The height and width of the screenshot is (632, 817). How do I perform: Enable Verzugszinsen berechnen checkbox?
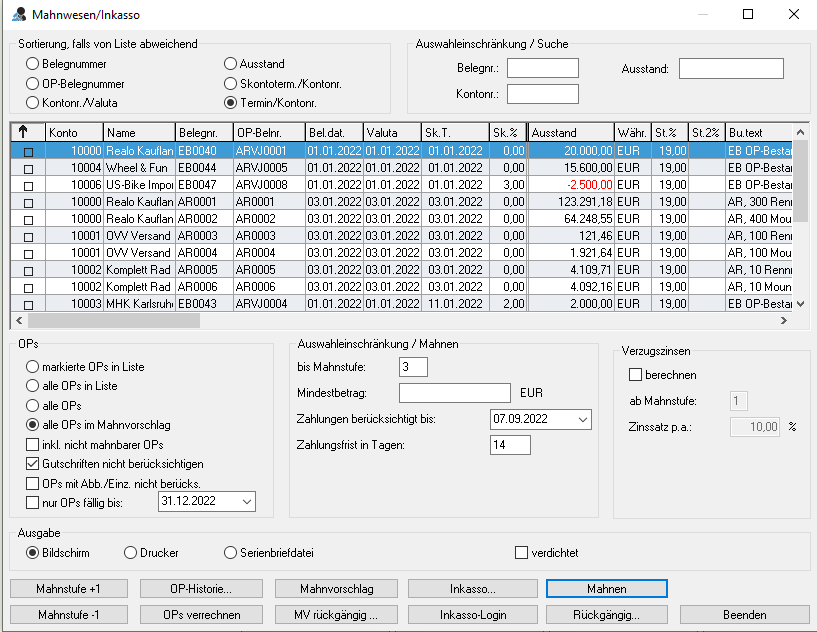(x=635, y=375)
